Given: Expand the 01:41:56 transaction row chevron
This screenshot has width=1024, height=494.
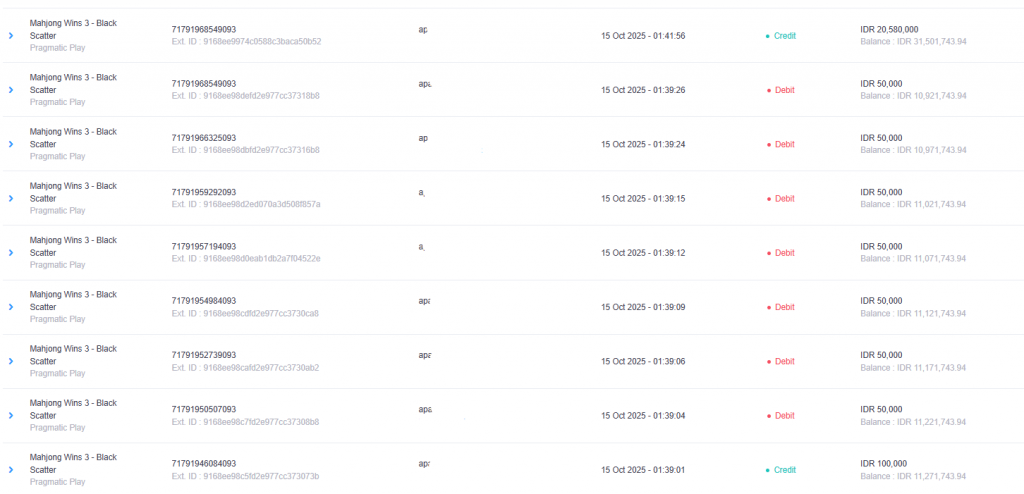Looking at the screenshot, I should [x=11, y=36].
